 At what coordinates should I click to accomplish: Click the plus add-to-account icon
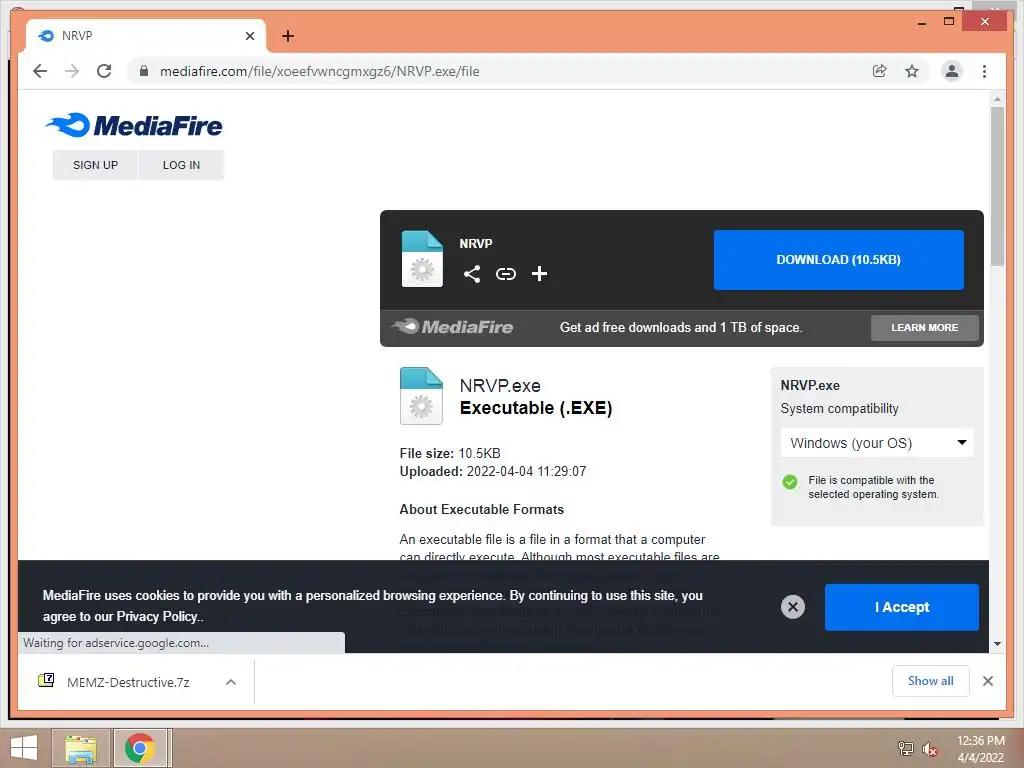[x=539, y=274]
